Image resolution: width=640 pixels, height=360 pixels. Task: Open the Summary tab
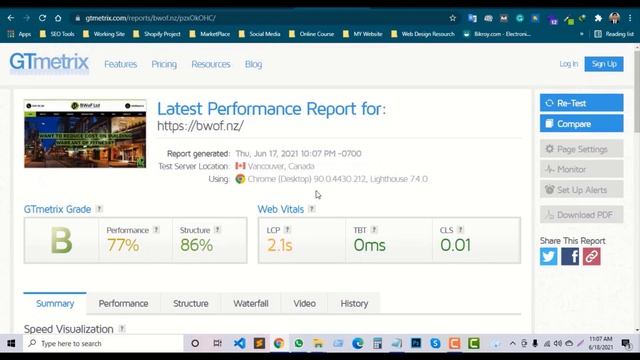coord(55,303)
